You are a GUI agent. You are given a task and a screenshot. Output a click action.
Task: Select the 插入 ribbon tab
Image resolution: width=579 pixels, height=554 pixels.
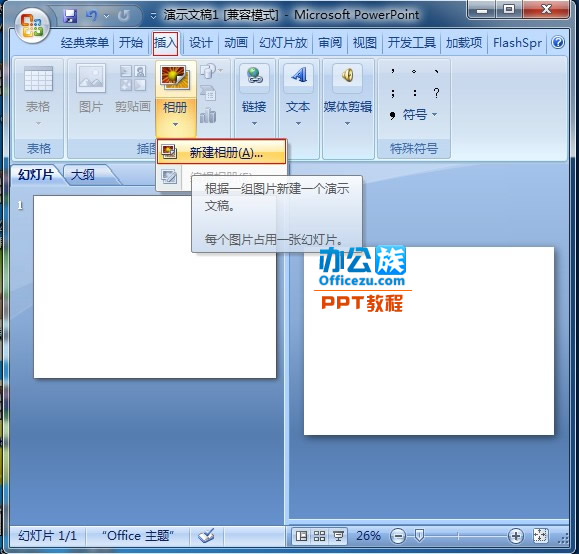coord(165,43)
